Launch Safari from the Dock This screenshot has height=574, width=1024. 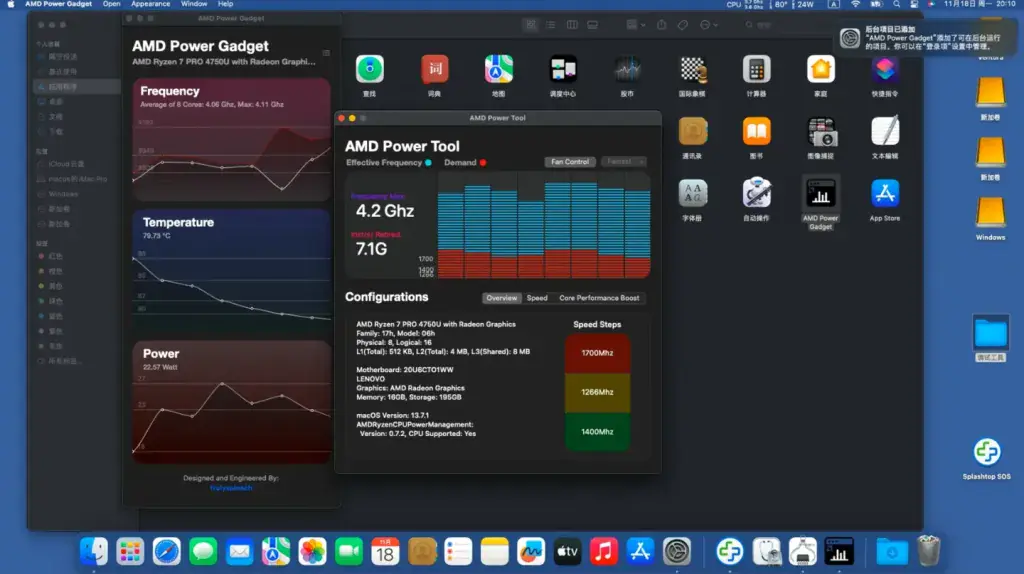167,552
